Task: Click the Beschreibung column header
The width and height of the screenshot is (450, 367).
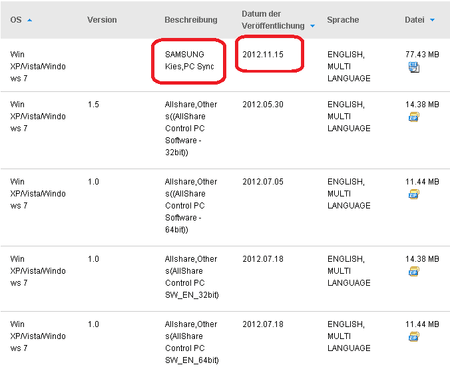Action: 191,20
